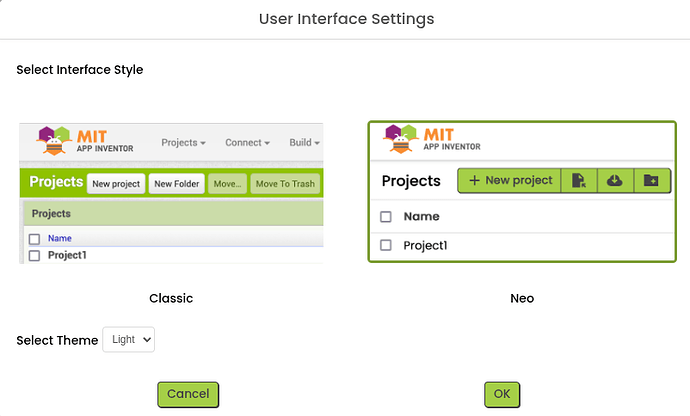Choose the Classic interface style label
690x416 pixels.
[x=171, y=298]
